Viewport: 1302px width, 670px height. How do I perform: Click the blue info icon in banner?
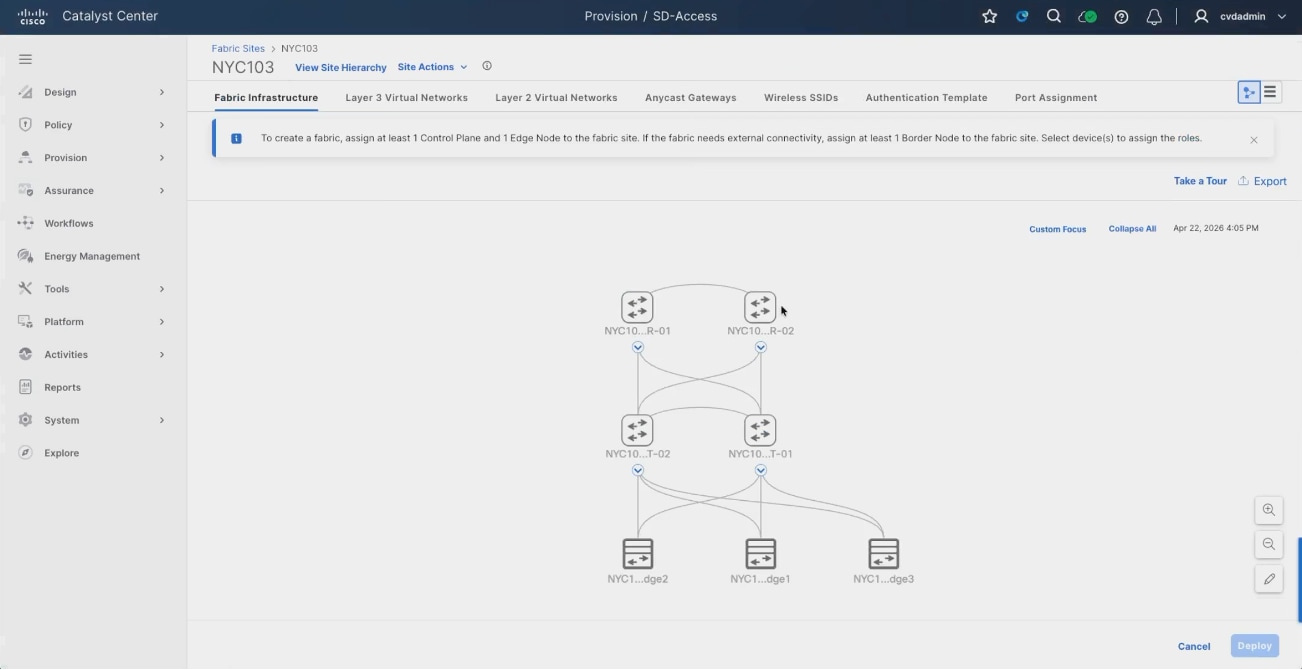pos(236,138)
